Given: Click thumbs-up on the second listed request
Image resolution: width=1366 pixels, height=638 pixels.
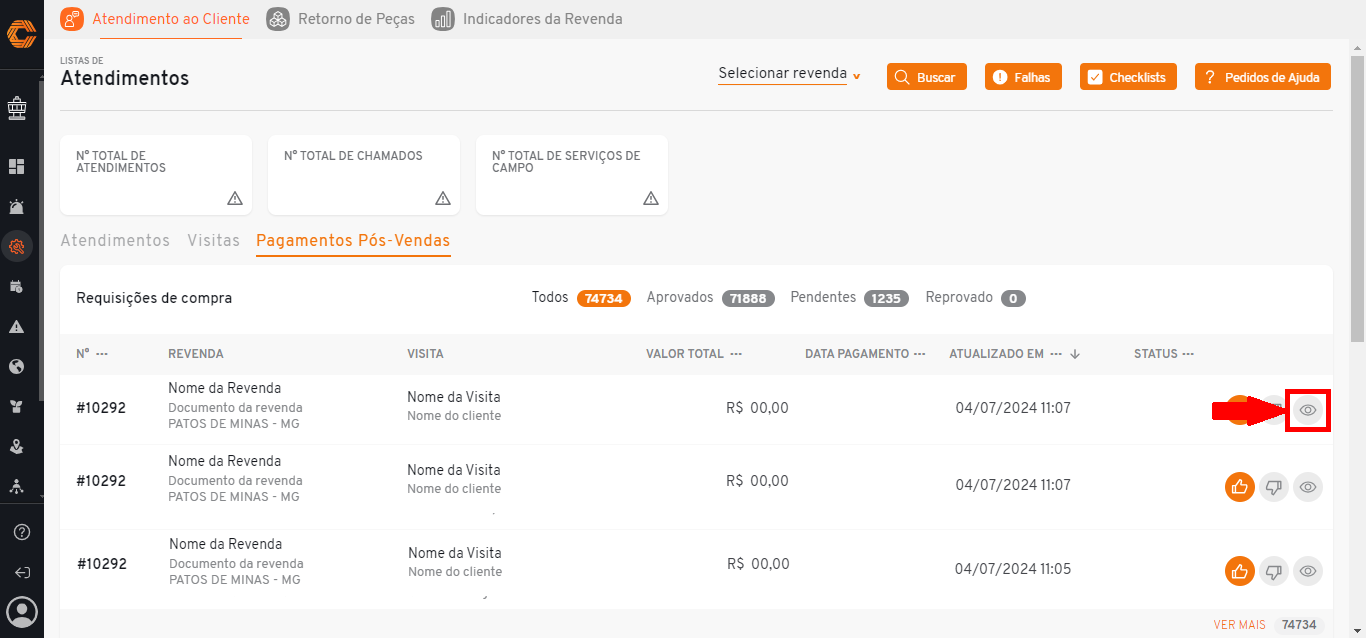Looking at the screenshot, I should click(x=1240, y=487).
